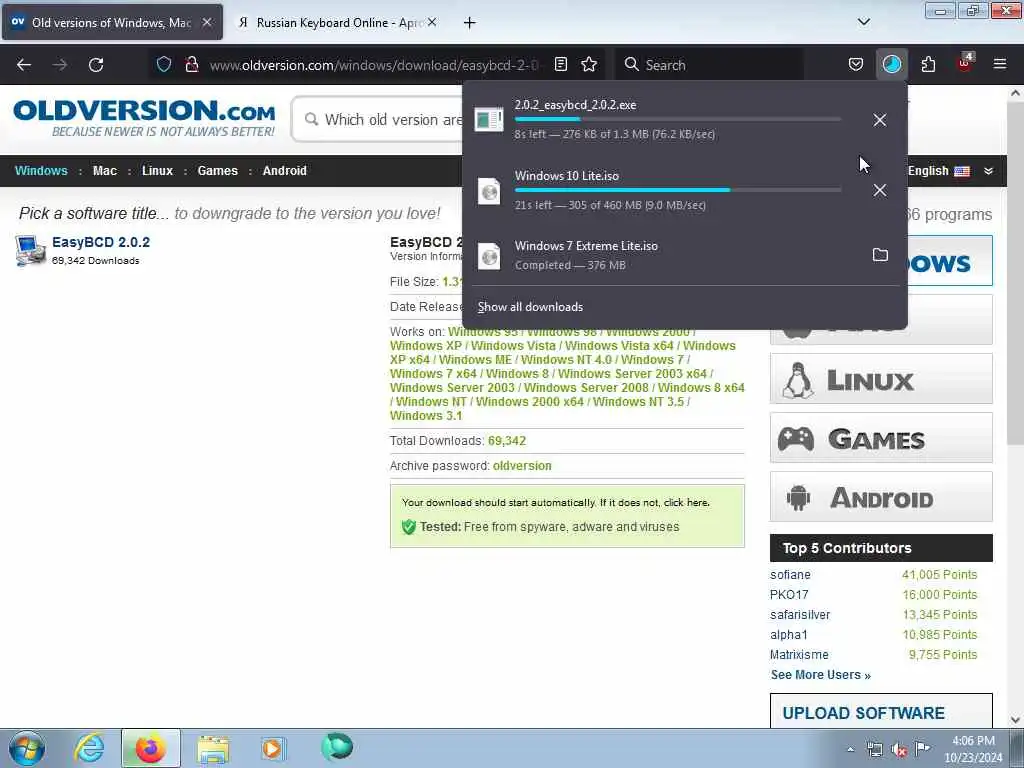Open the taskbar clock showing 4:06 PM
The image size is (1024, 768).
[973, 749]
